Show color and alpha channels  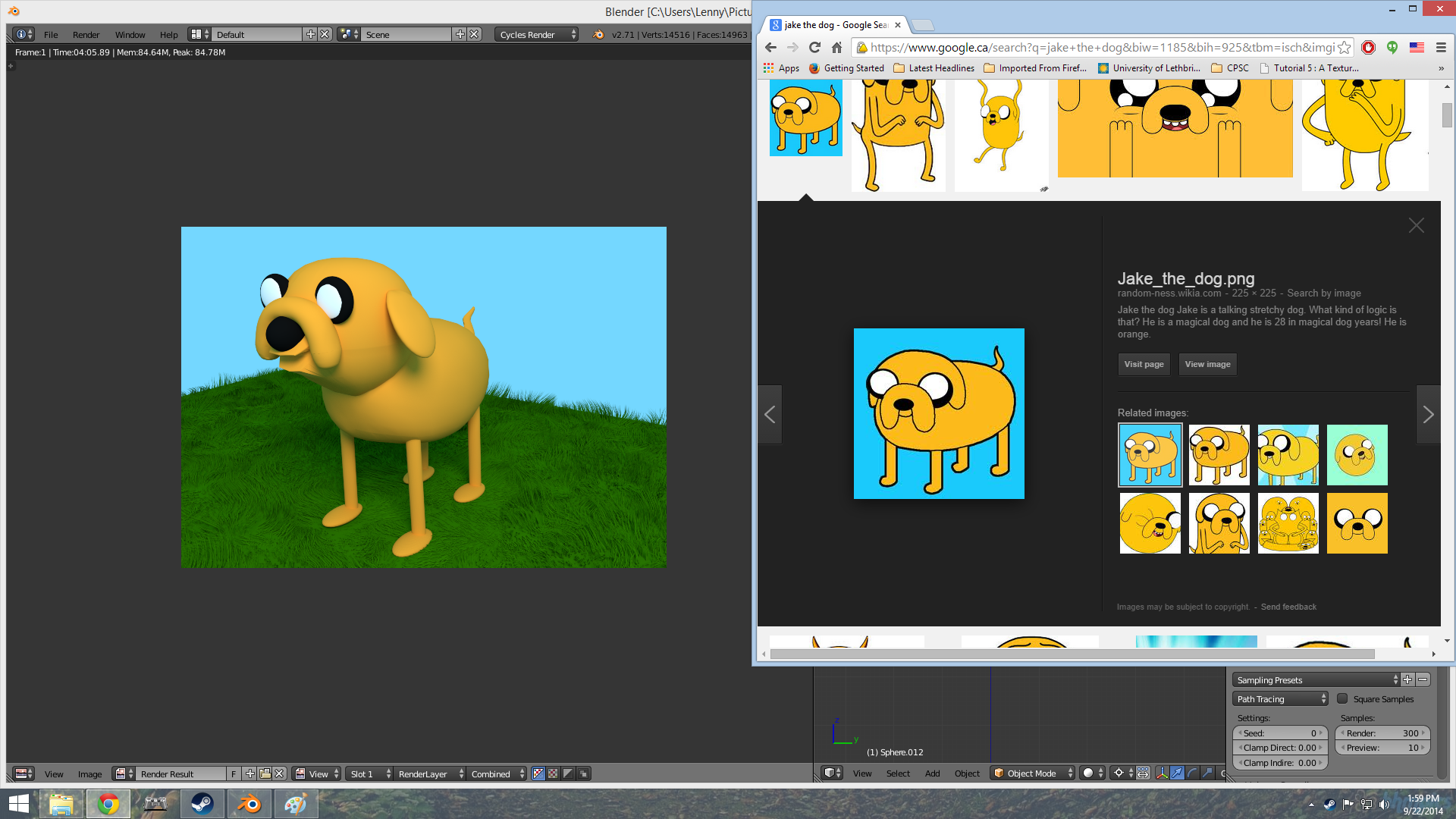click(x=538, y=773)
